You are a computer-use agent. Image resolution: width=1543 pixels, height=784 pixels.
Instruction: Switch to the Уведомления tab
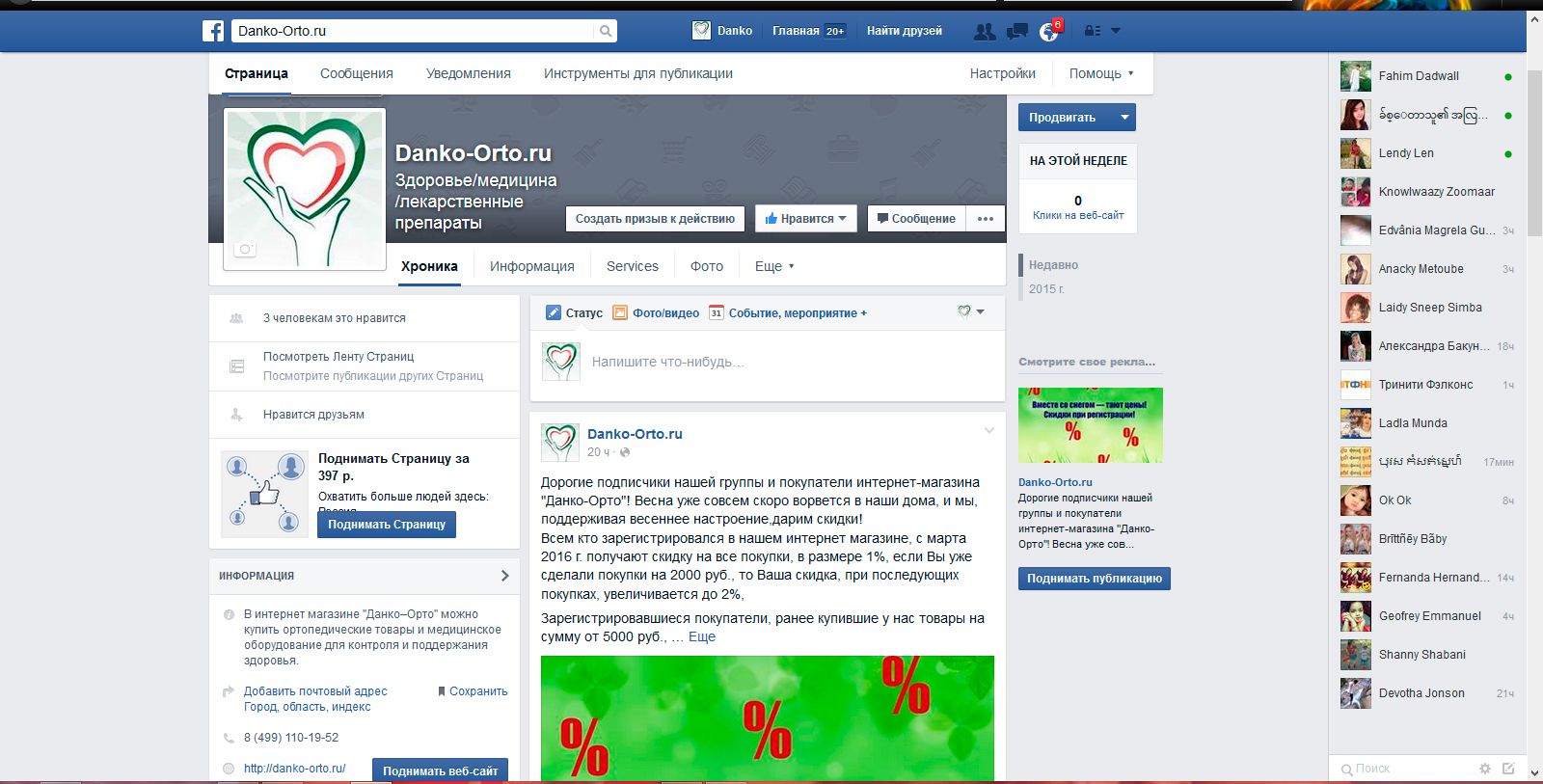(x=469, y=73)
